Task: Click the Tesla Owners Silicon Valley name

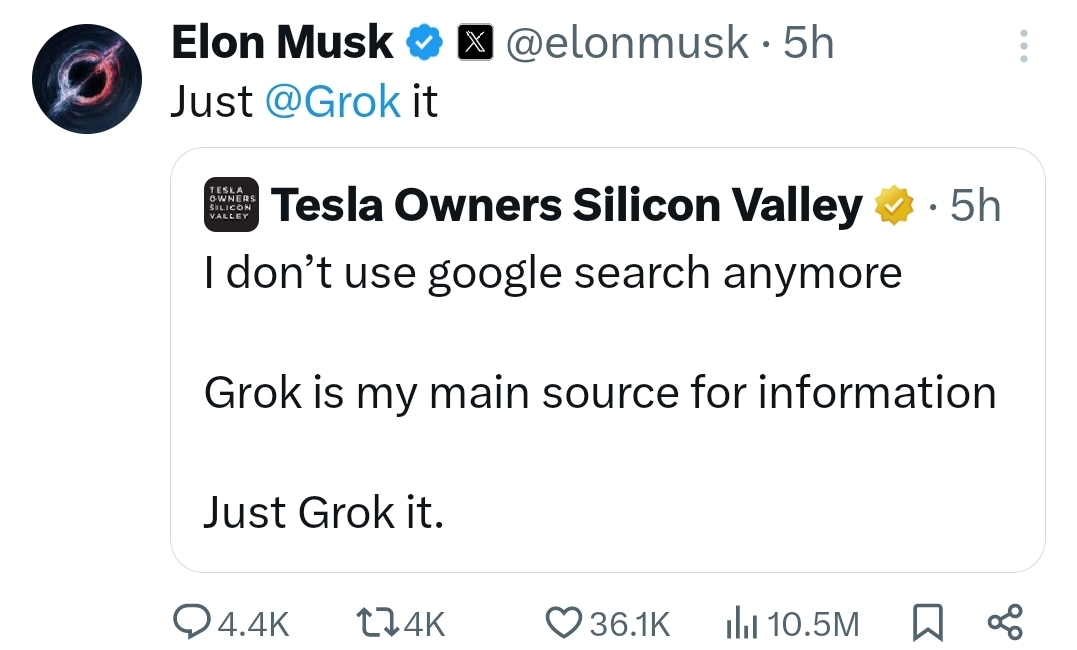Action: click(566, 205)
